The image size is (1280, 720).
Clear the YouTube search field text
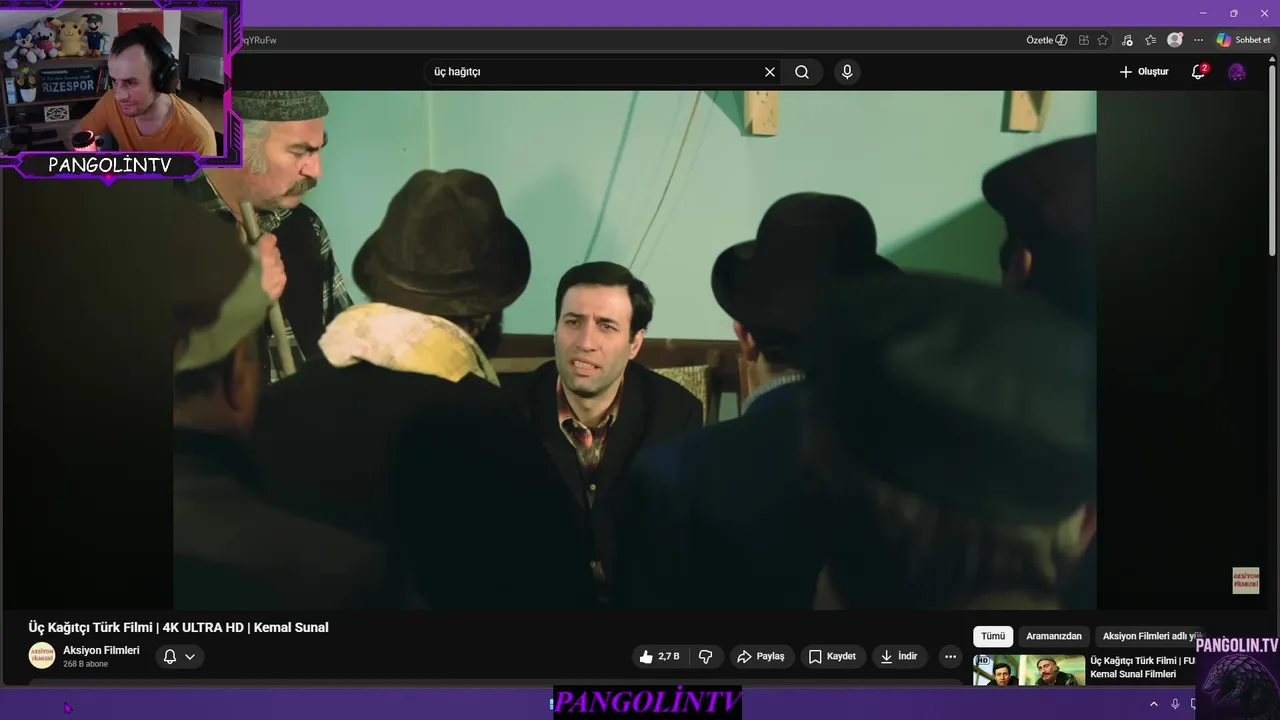[x=770, y=72]
